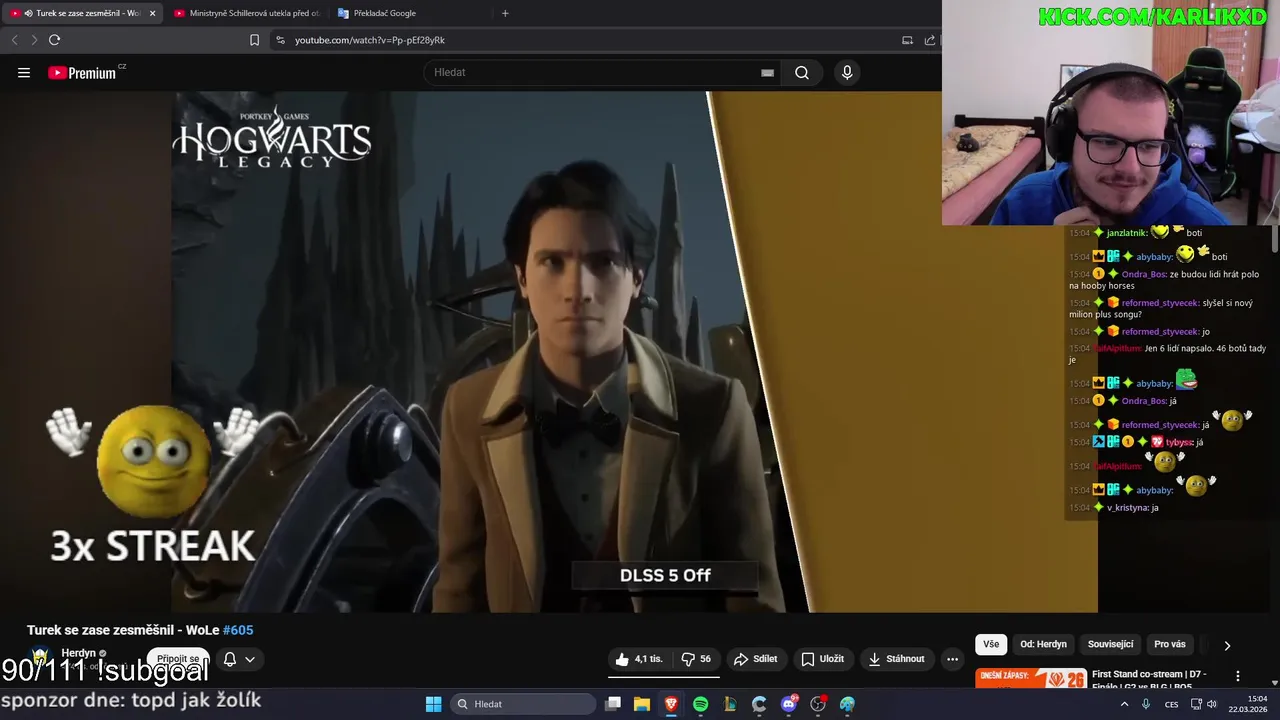Open volume control speaker icon in tray

[1212, 704]
